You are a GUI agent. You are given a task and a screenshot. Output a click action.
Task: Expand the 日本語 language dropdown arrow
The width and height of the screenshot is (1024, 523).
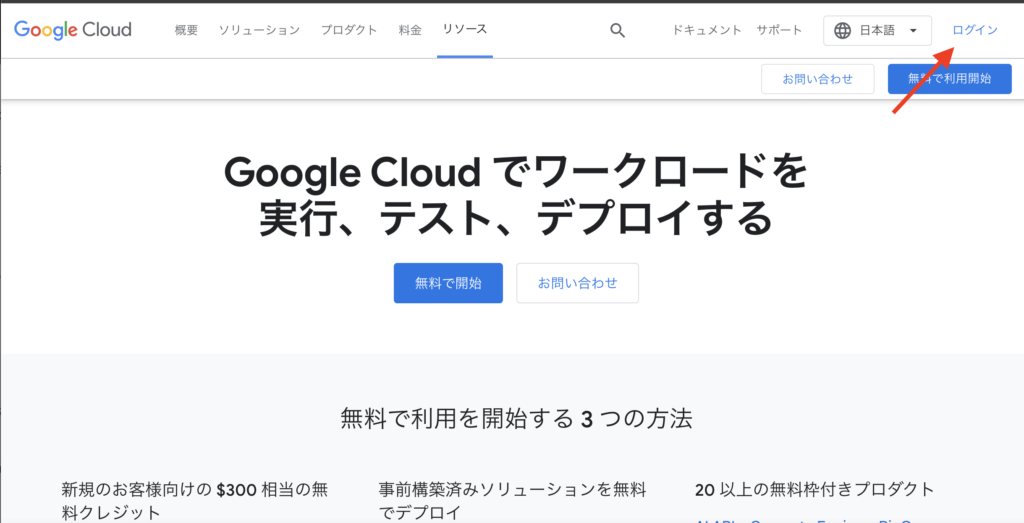click(913, 30)
